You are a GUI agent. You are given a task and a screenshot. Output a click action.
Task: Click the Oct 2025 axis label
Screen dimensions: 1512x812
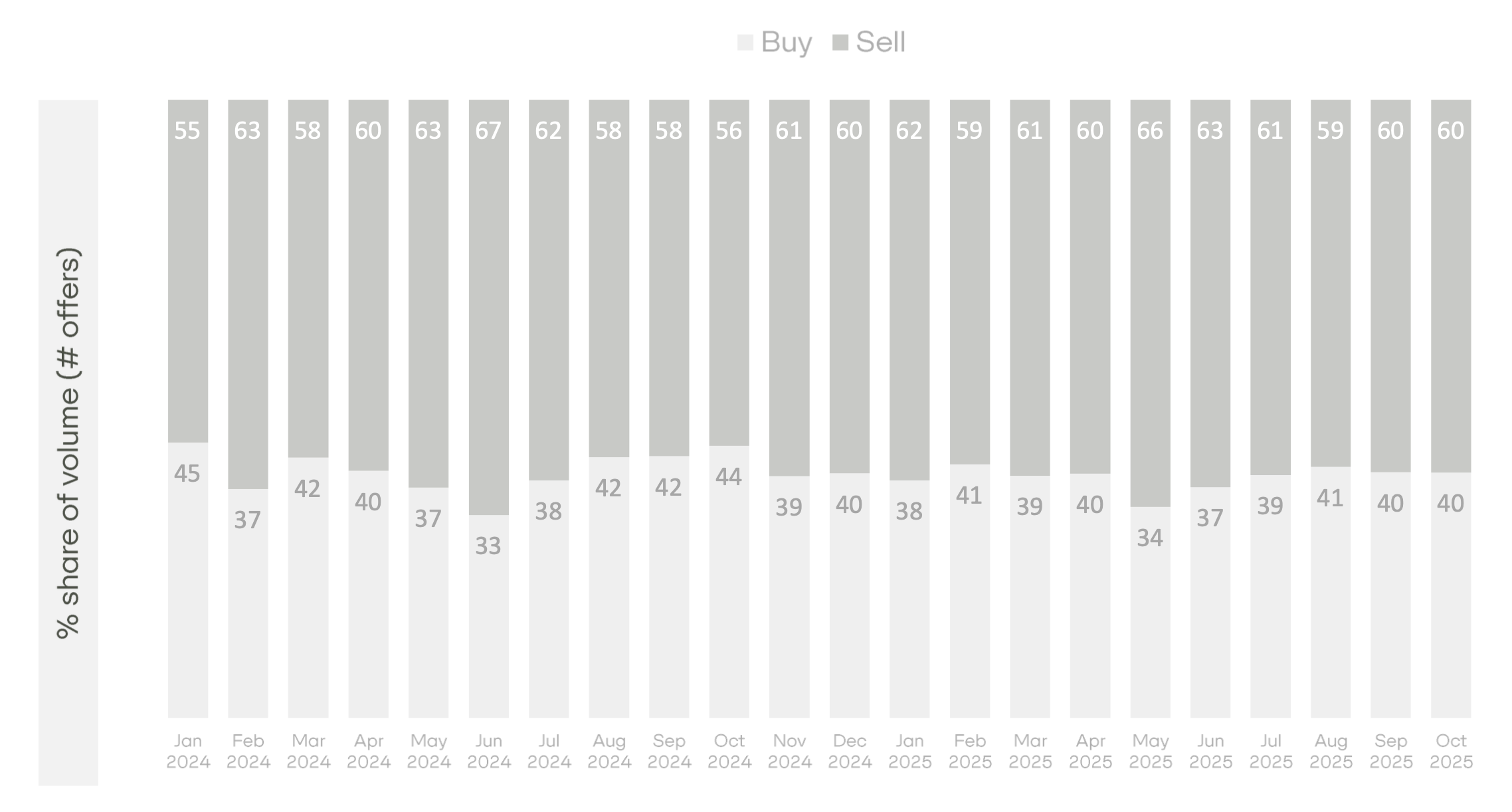tap(1451, 752)
